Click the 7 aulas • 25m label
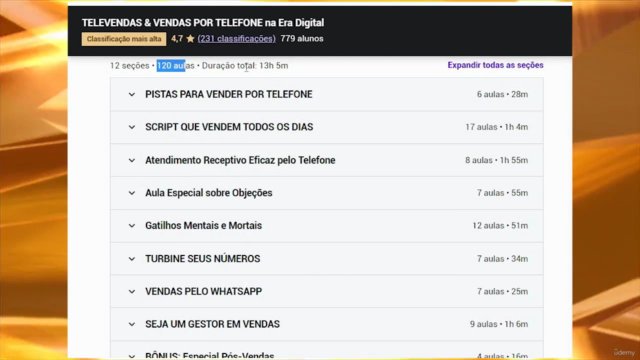Screen dimensions: 640x360 [x=502, y=291]
